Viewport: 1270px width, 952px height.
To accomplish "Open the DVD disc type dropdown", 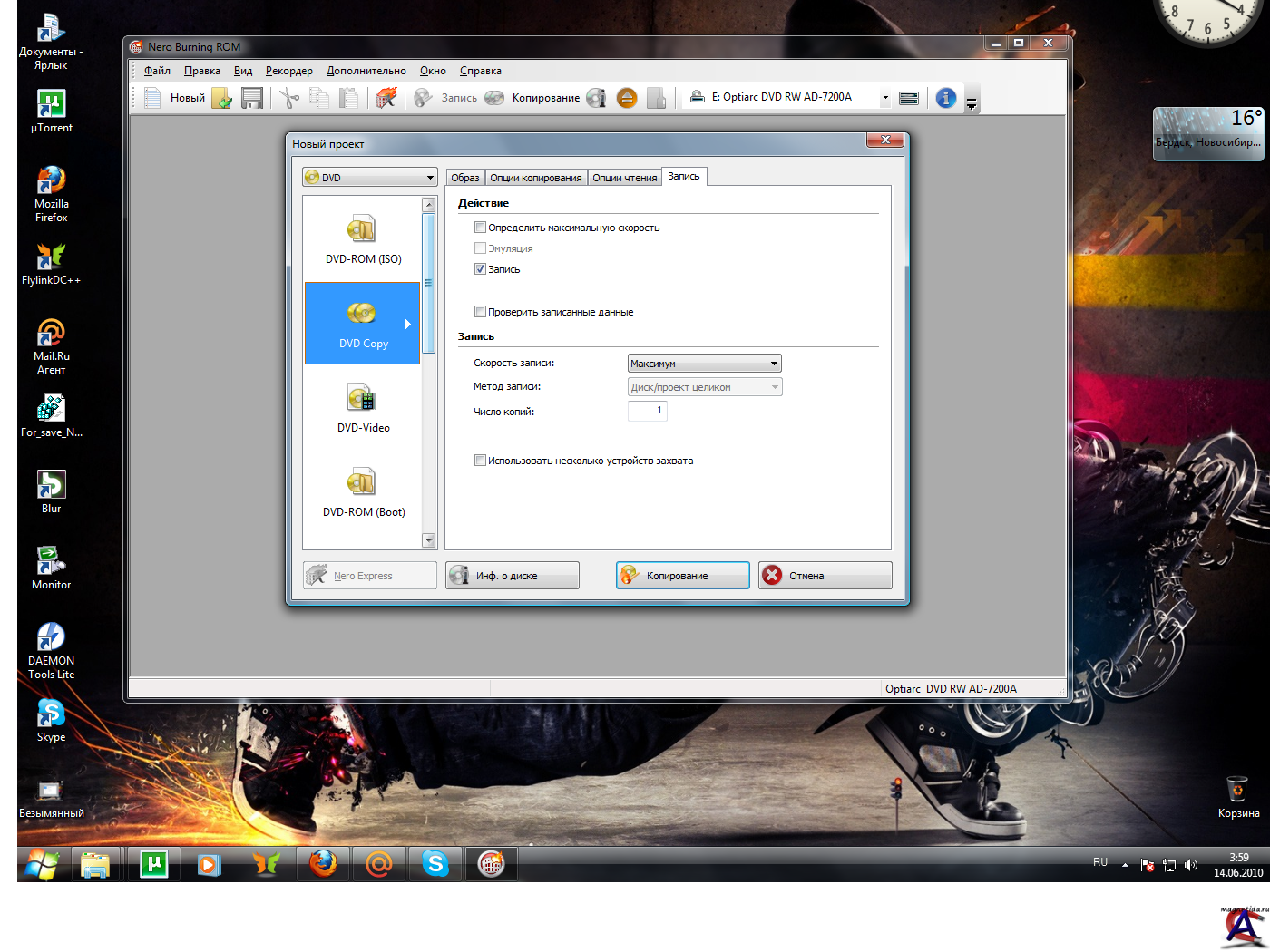I will tap(370, 178).
